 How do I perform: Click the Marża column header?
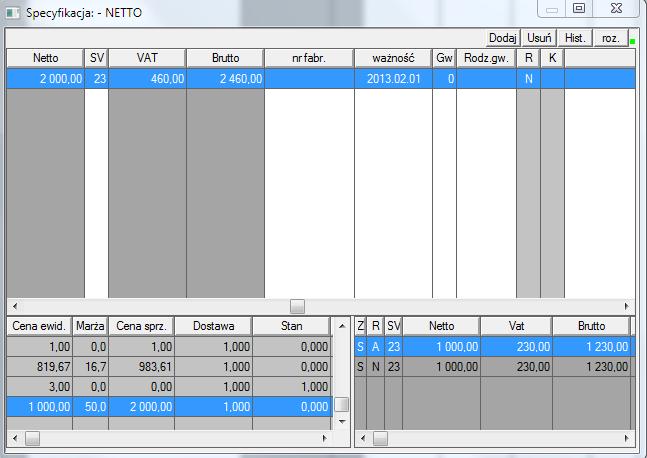(90, 326)
